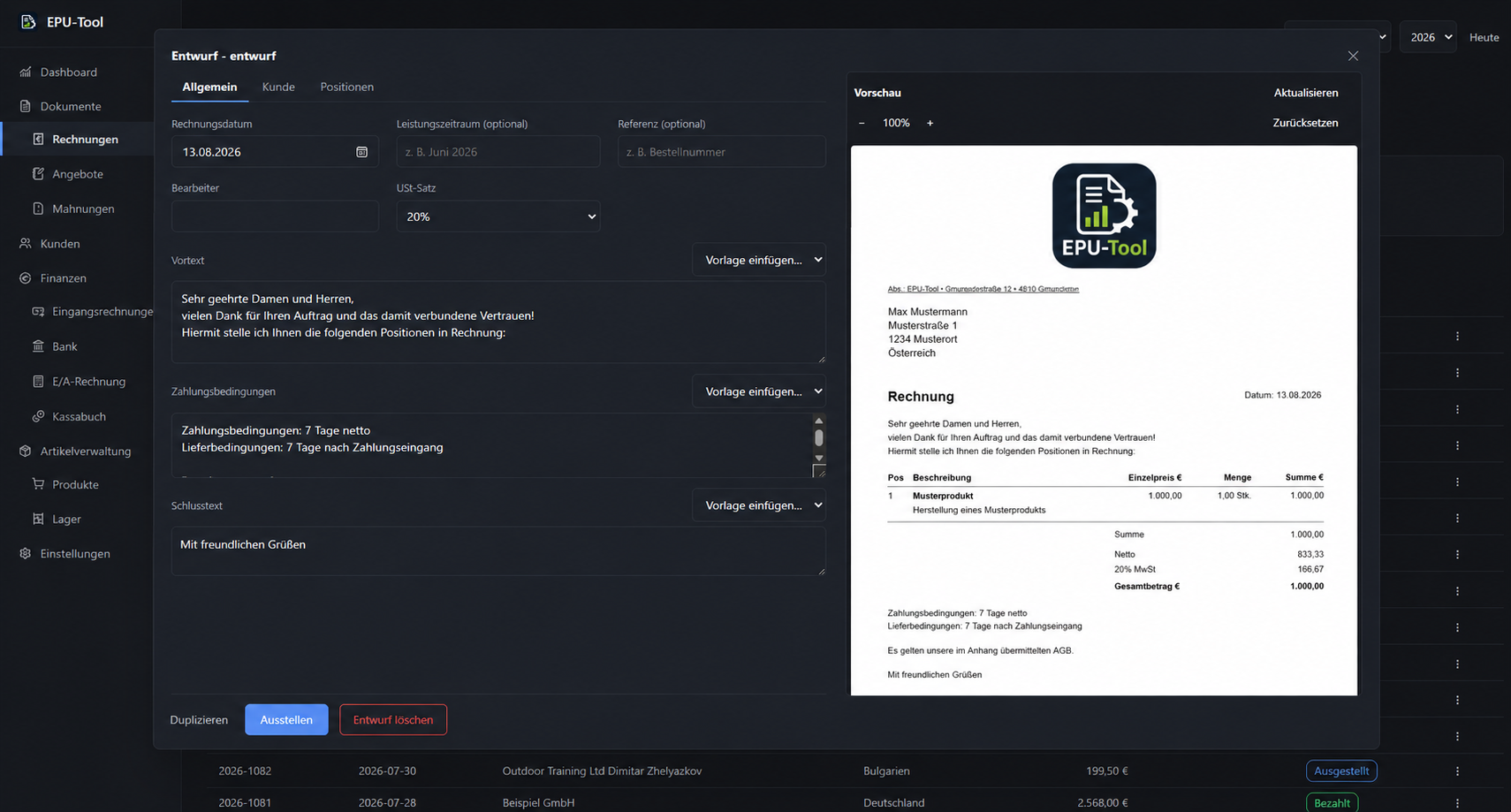
Task: Open the calendar picker for Rechnungsdatum
Action: tap(361, 152)
